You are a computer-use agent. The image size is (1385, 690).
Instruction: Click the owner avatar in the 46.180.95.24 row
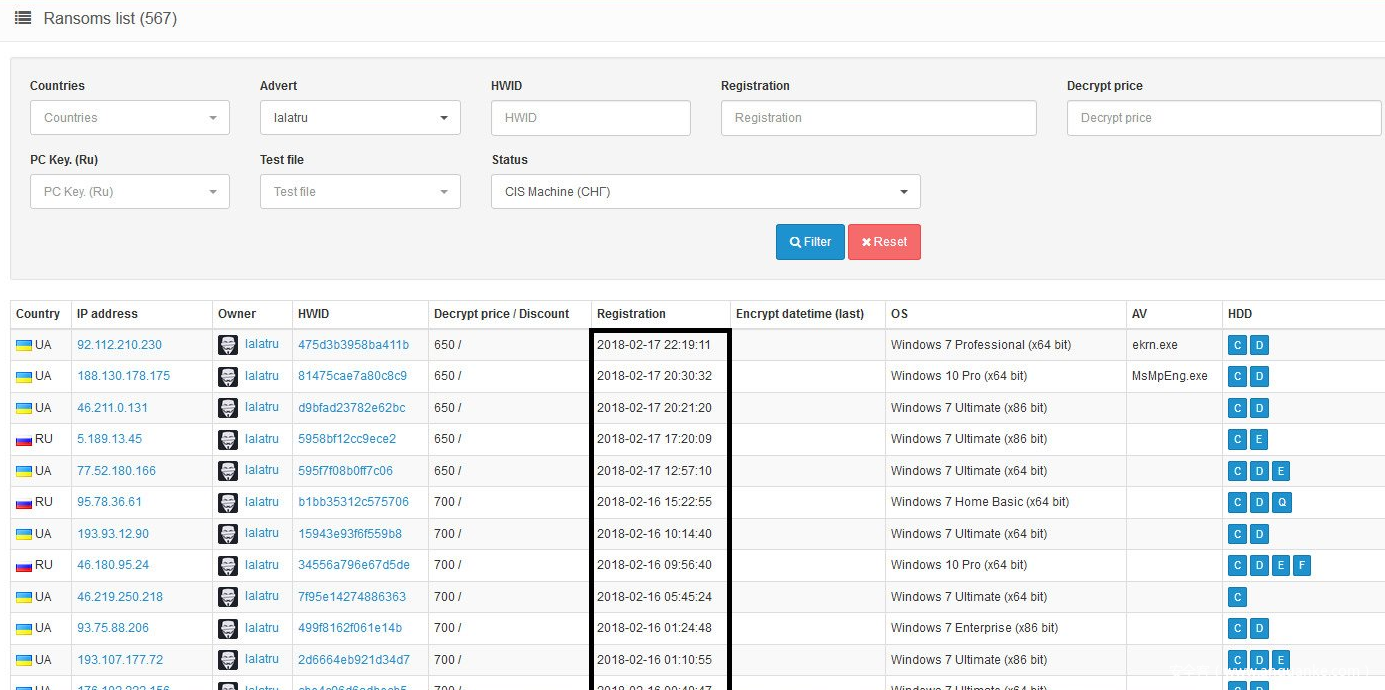(228, 566)
